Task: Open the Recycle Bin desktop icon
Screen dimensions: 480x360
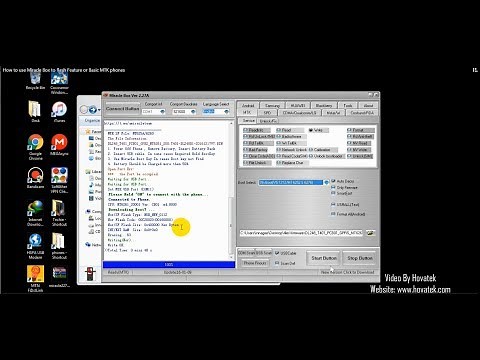Action: point(35,81)
